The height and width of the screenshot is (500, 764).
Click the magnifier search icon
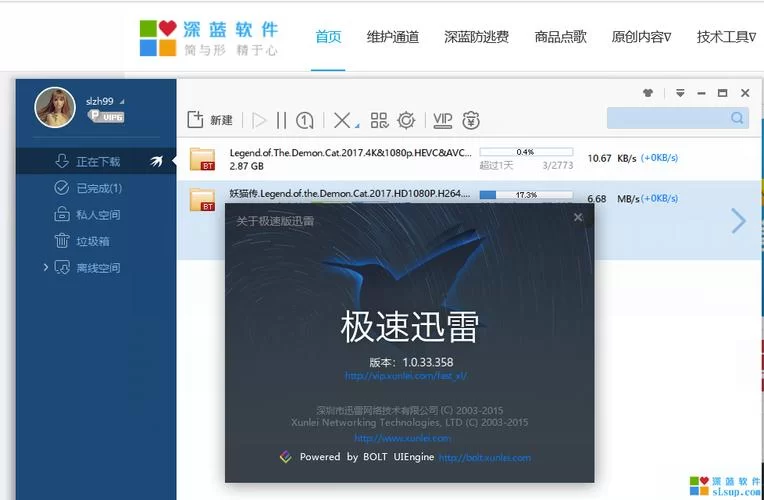coord(737,118)
